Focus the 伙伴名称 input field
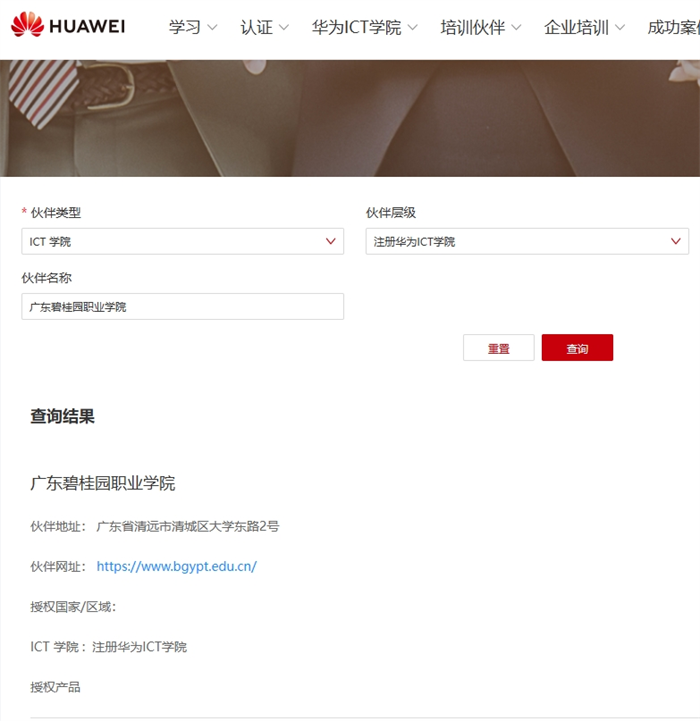This screenshot has height=721, width=700. (183, 306)
